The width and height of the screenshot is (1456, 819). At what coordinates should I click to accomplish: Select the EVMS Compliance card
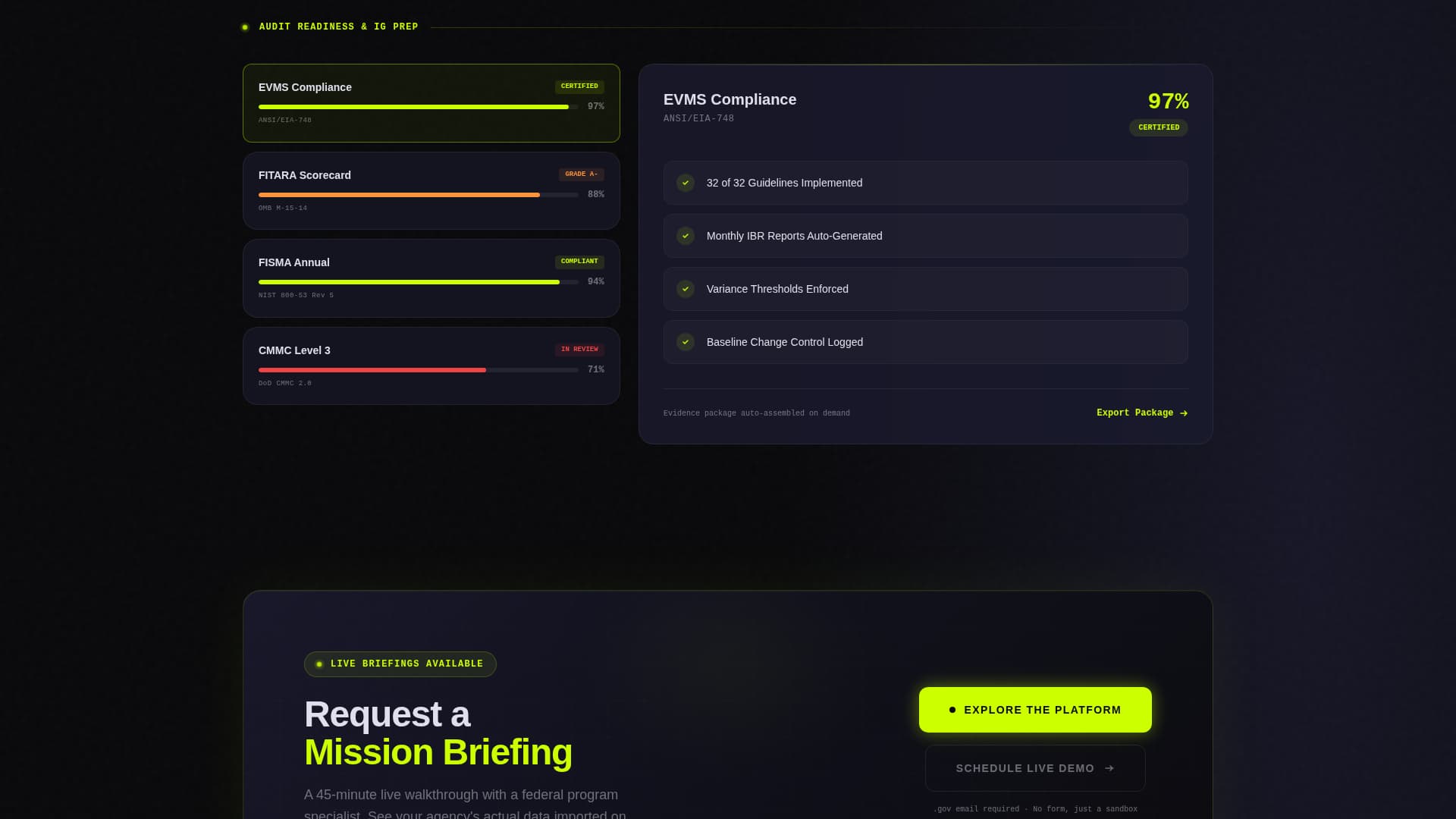pyautogui.click(x=431, y=103)
